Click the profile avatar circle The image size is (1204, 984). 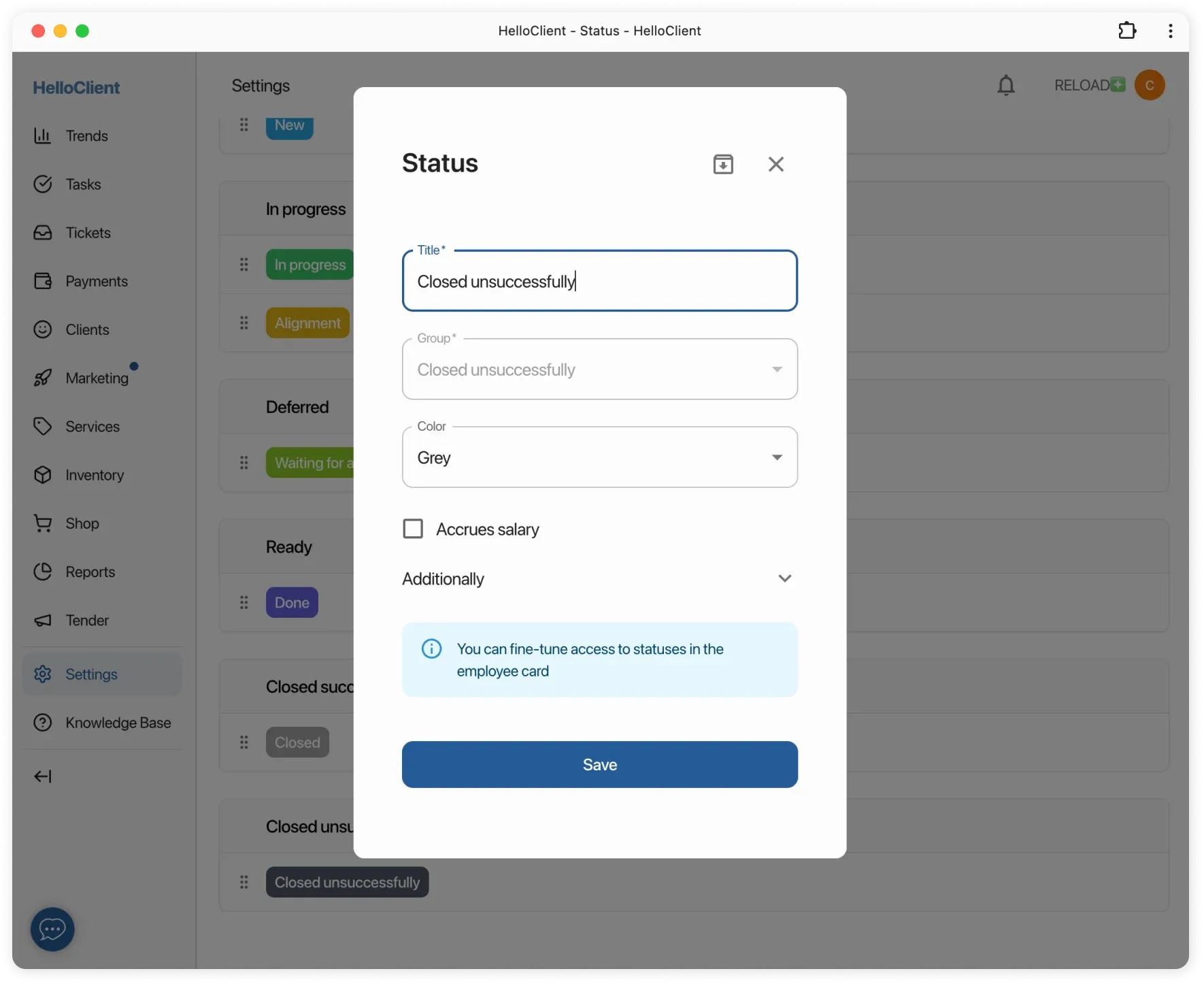pyautogui.click(x=1151, y=84)
